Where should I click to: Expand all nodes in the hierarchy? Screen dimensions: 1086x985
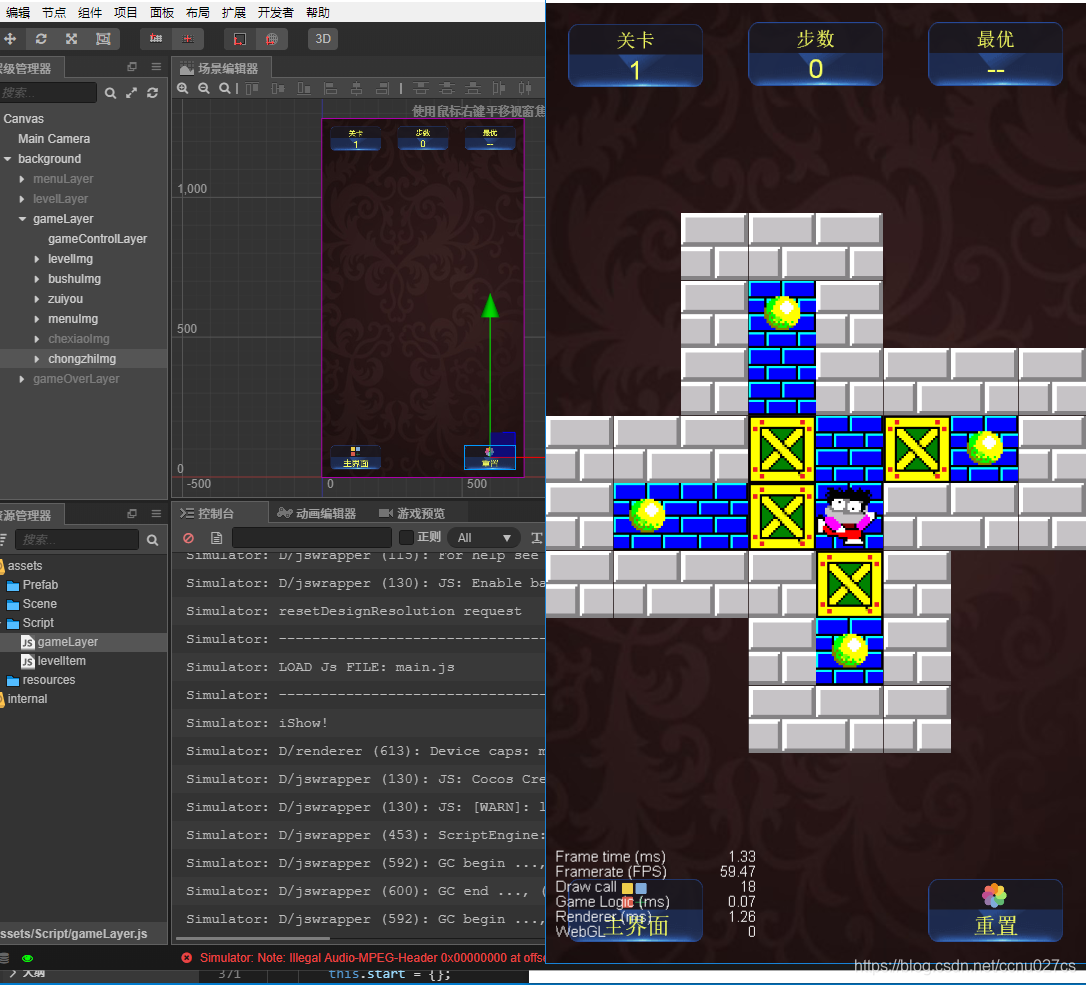click(x=131, y=93)
